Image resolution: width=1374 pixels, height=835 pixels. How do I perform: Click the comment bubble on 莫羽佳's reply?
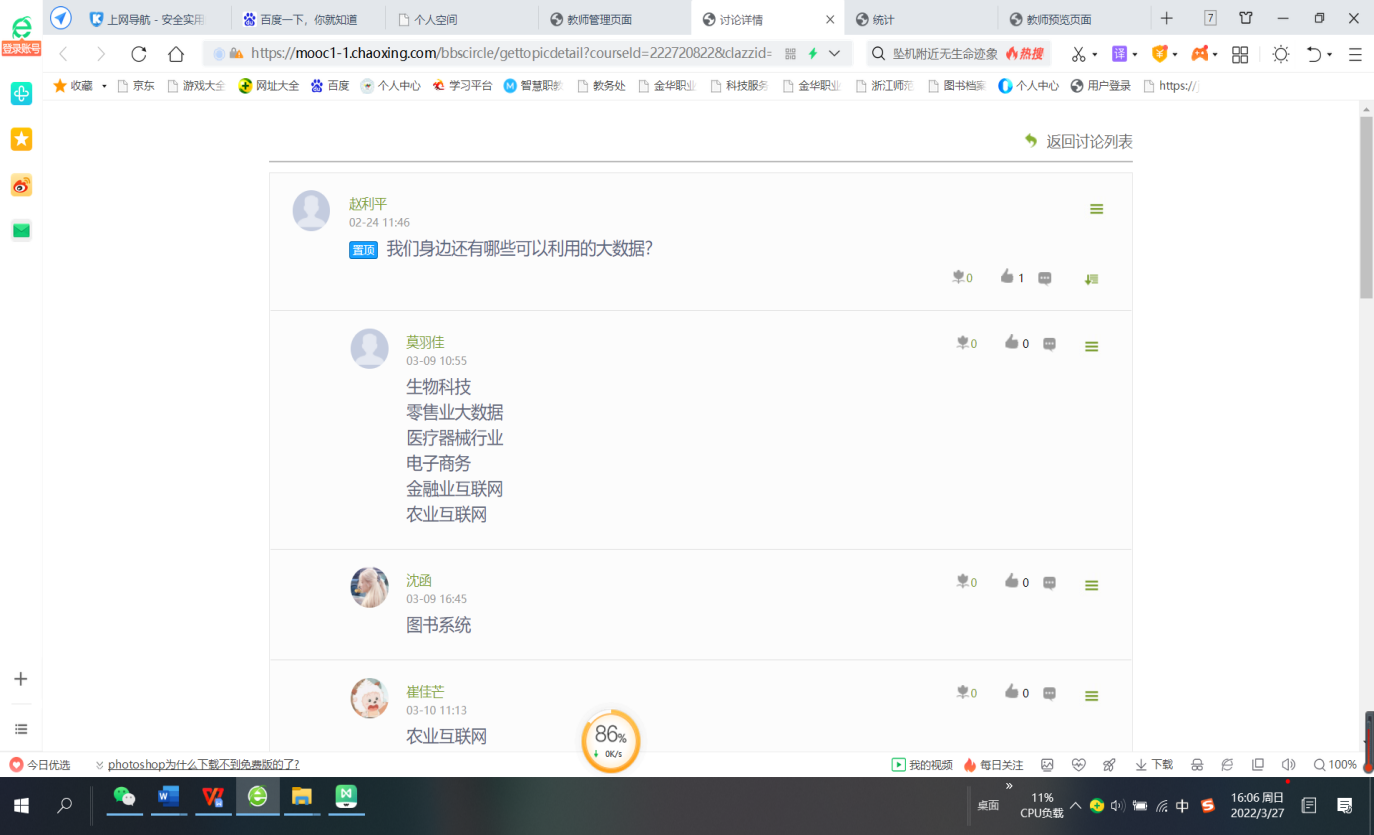(1049, 343)
